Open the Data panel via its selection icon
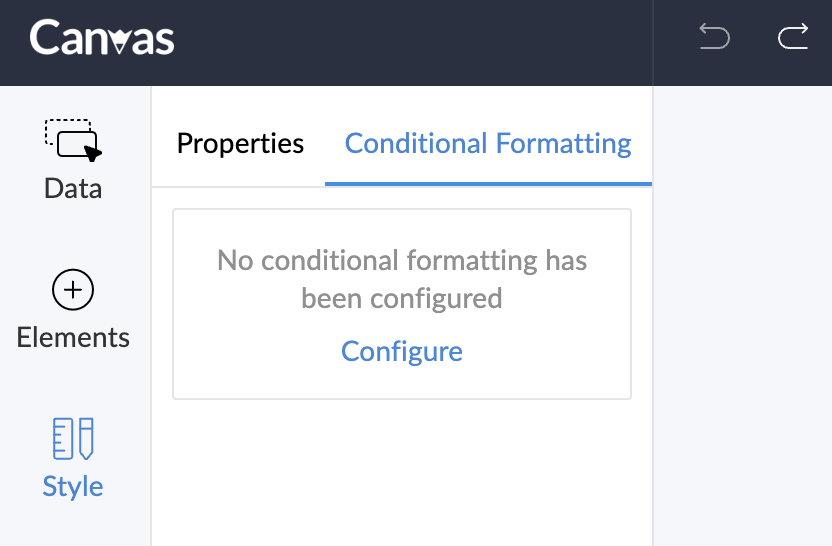The width and height of the screenshot is (832, 546). (x=73, y=140)
